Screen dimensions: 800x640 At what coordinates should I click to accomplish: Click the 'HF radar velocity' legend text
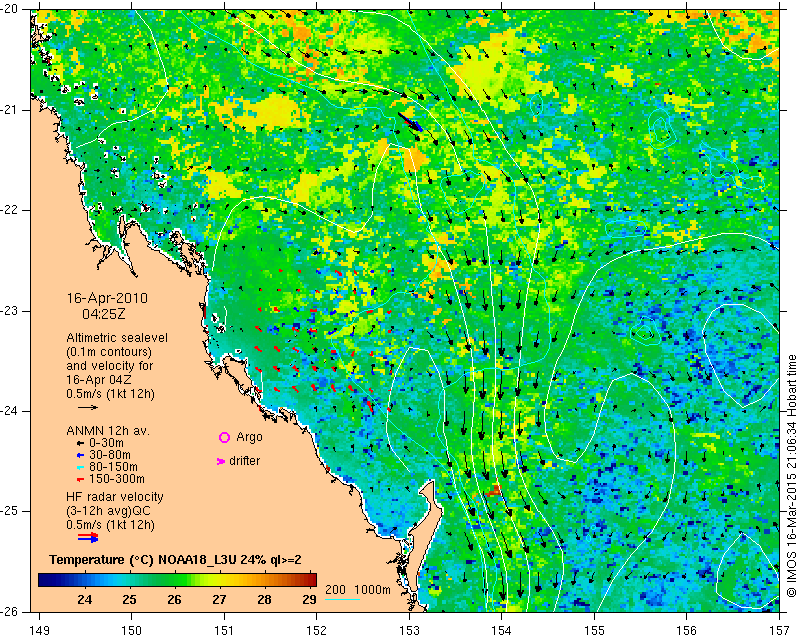pyautogui.click(x=115, y=497)
